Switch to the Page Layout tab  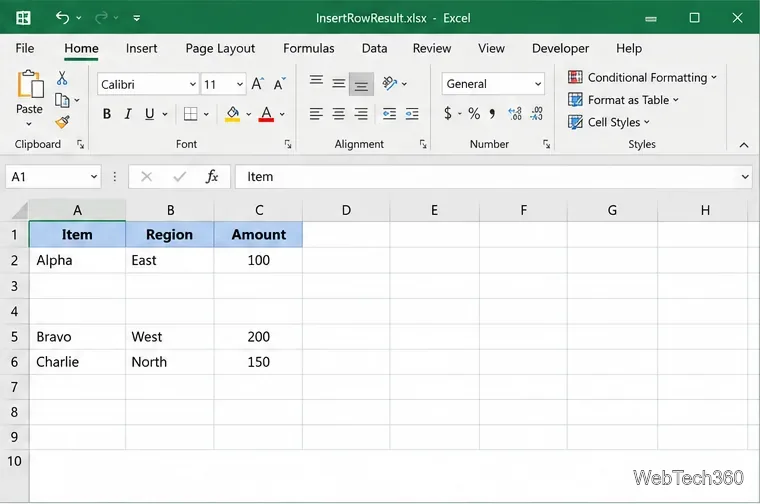220,48
